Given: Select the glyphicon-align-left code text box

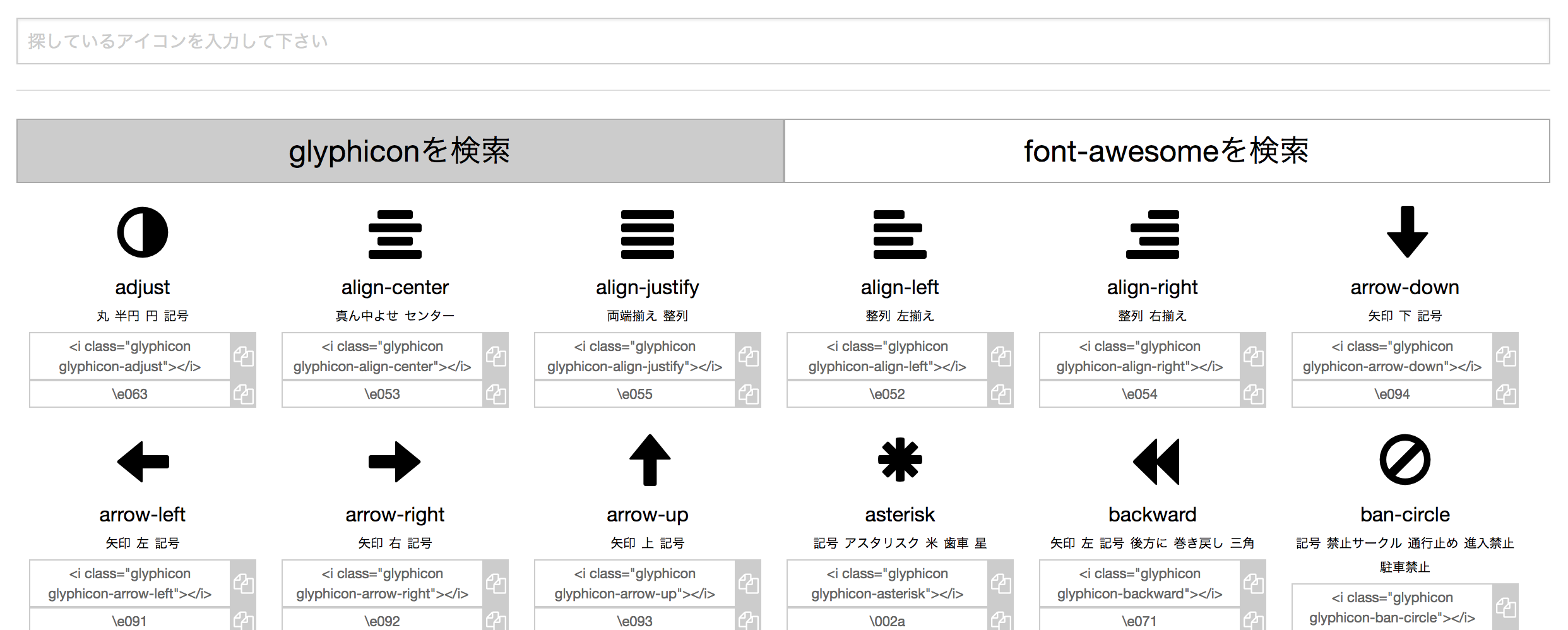Looking at the screenshot, I should pyautogui.click(x=888, y=356).
